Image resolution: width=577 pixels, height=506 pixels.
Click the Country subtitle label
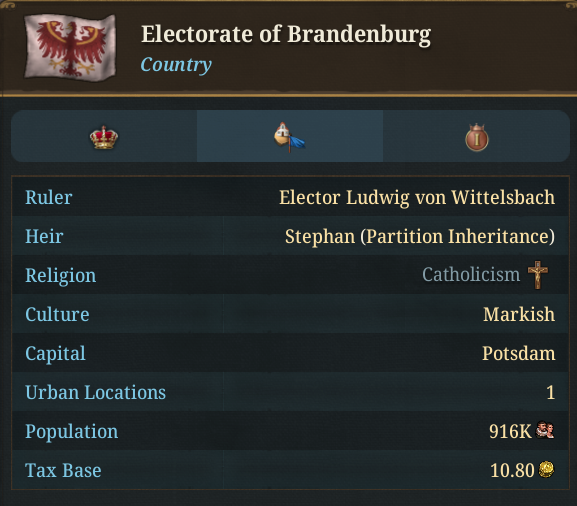(176, 65)
